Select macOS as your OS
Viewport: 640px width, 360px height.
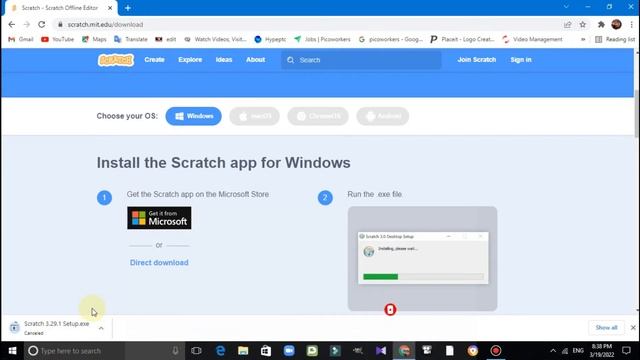click(254, 116)
